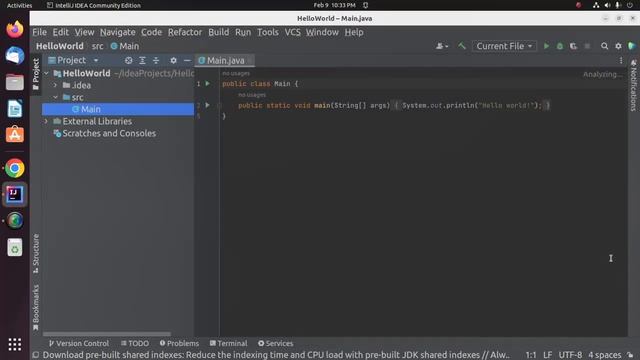Run Main class from gutter line 1
The width and height of the screenshot is (640, 360).
point(207,83)
